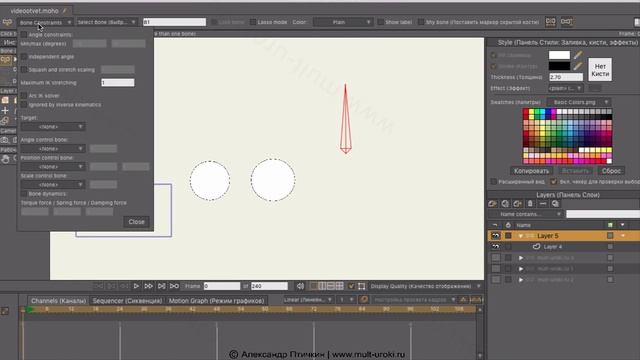Check the Arc IK solver option

pos(24,96)
